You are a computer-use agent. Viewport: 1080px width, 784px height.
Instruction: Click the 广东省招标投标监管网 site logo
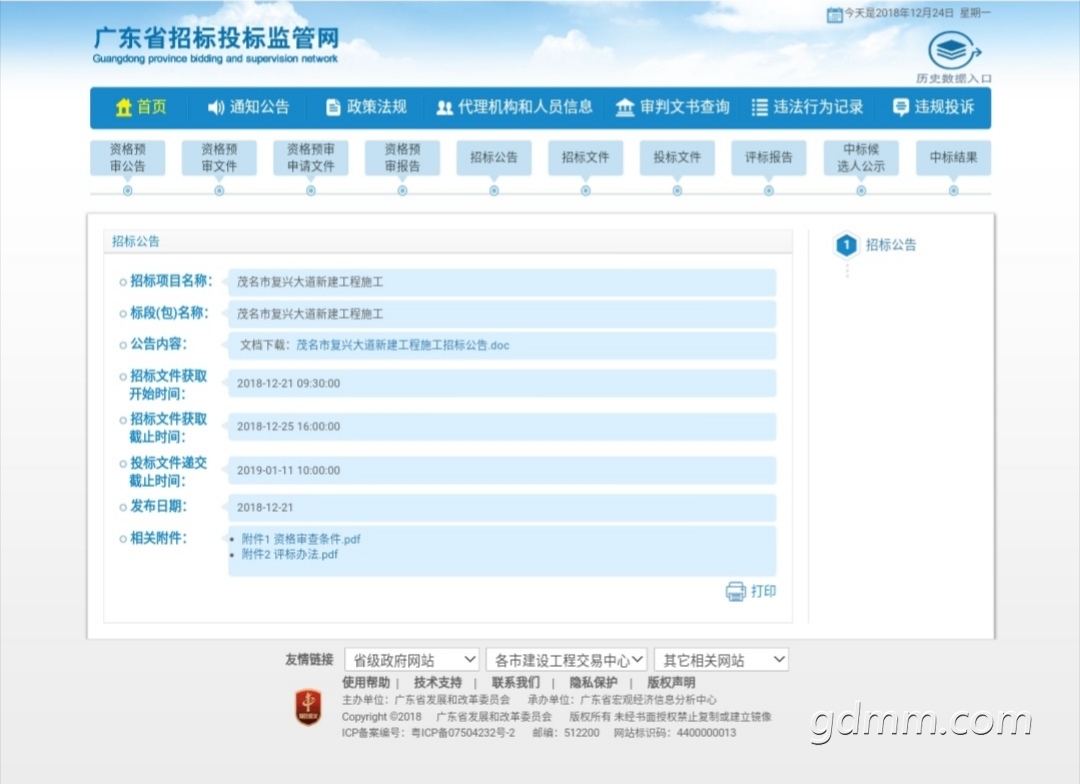coord(216,45)
